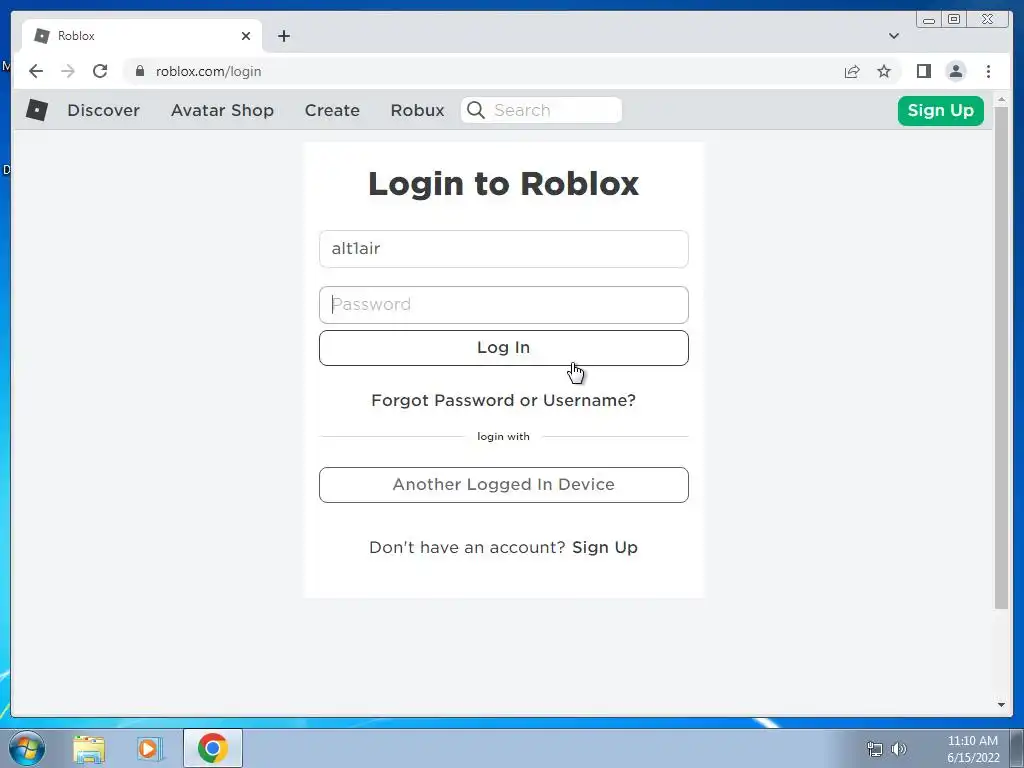Reload the Roblox login page
The image size is (1024, 768).
(100, 71)
